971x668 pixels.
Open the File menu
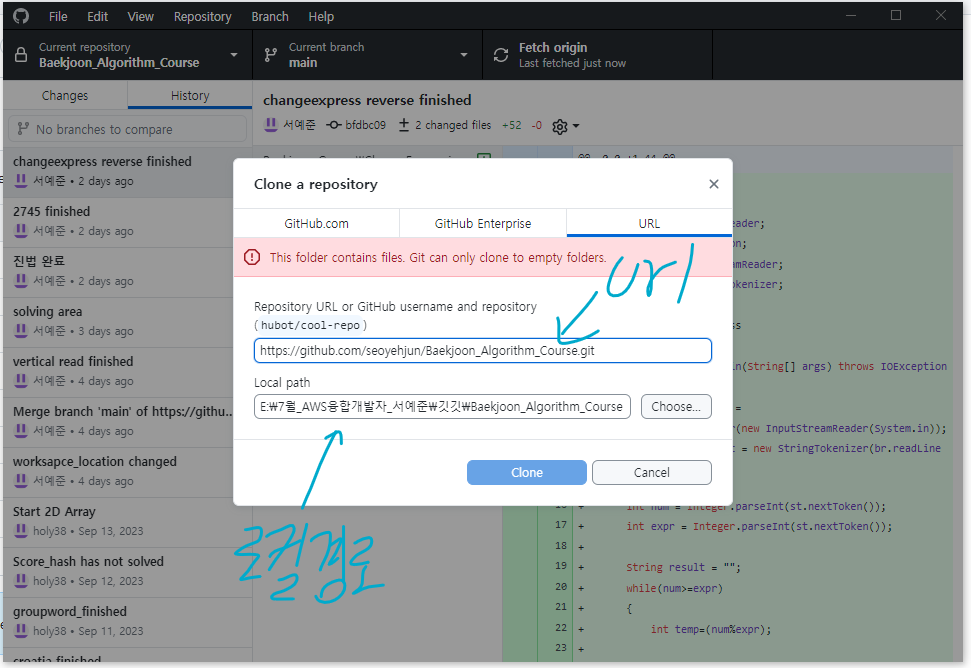58,17
